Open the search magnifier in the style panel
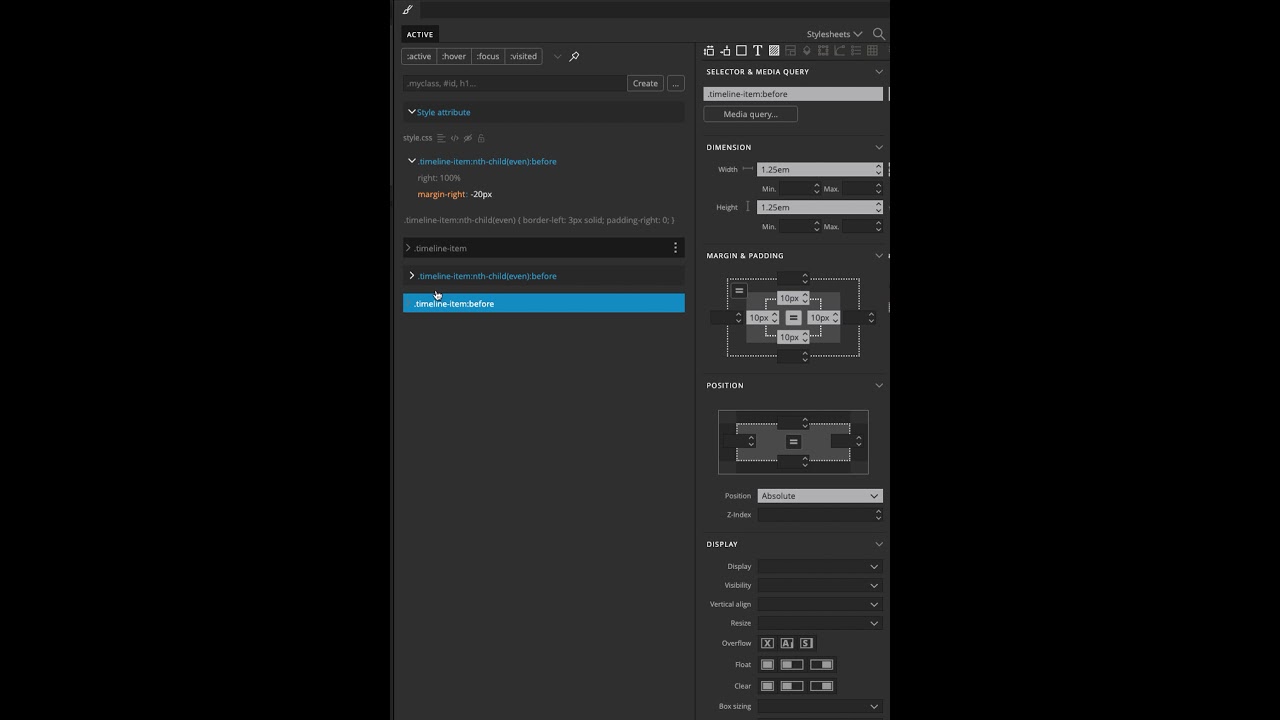Screen dimensions: 1280x720 tap(879, 34)
